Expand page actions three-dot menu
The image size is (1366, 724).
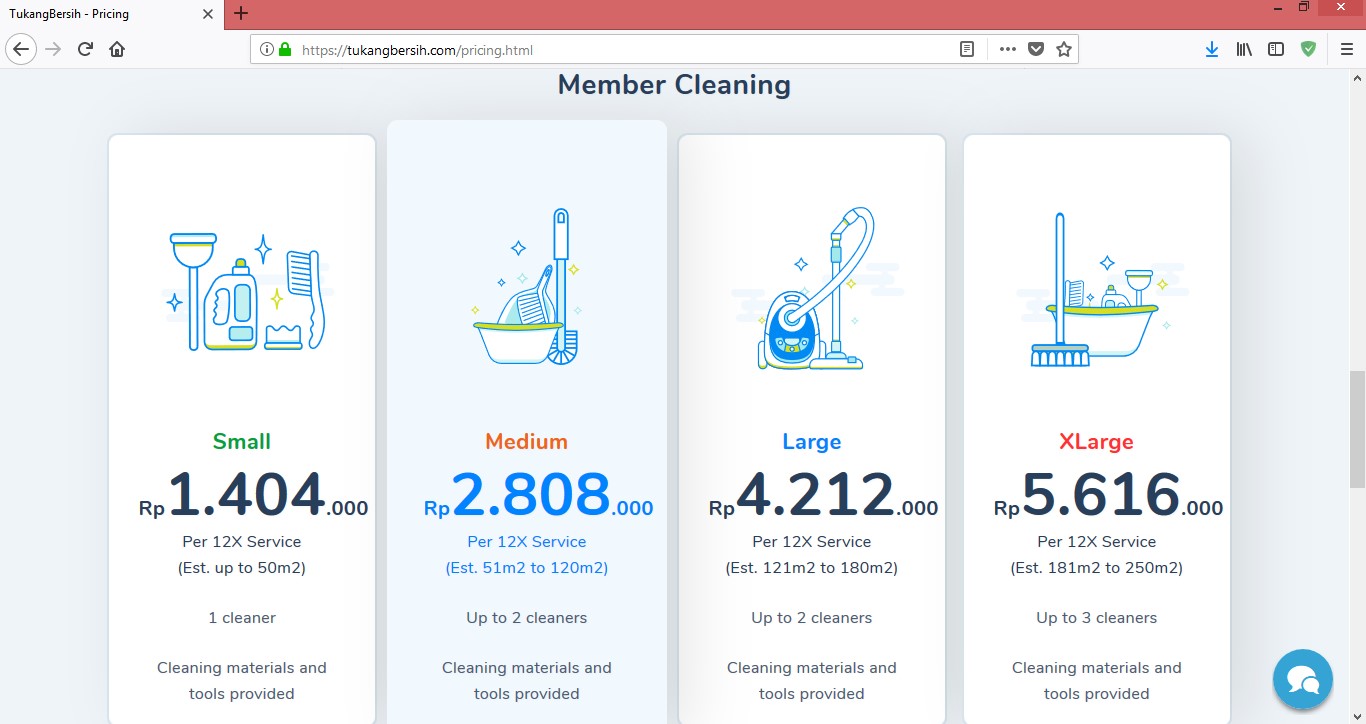pyautogui.click(x=1007, y=49)
